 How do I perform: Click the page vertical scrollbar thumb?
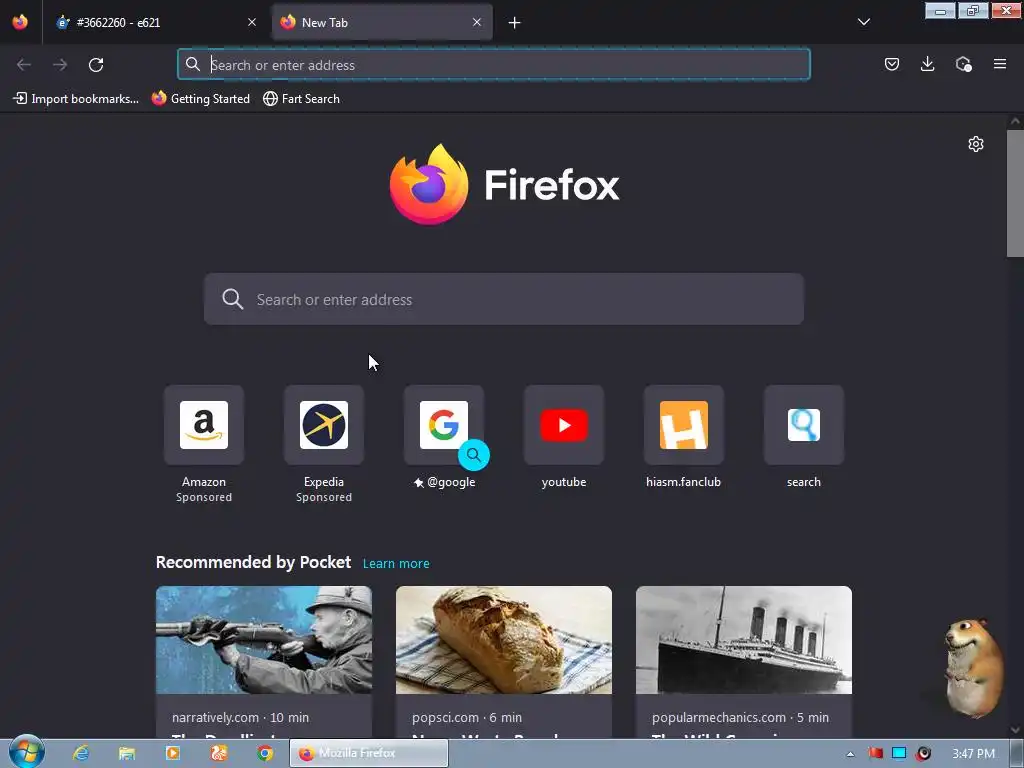click(1015, 193)
